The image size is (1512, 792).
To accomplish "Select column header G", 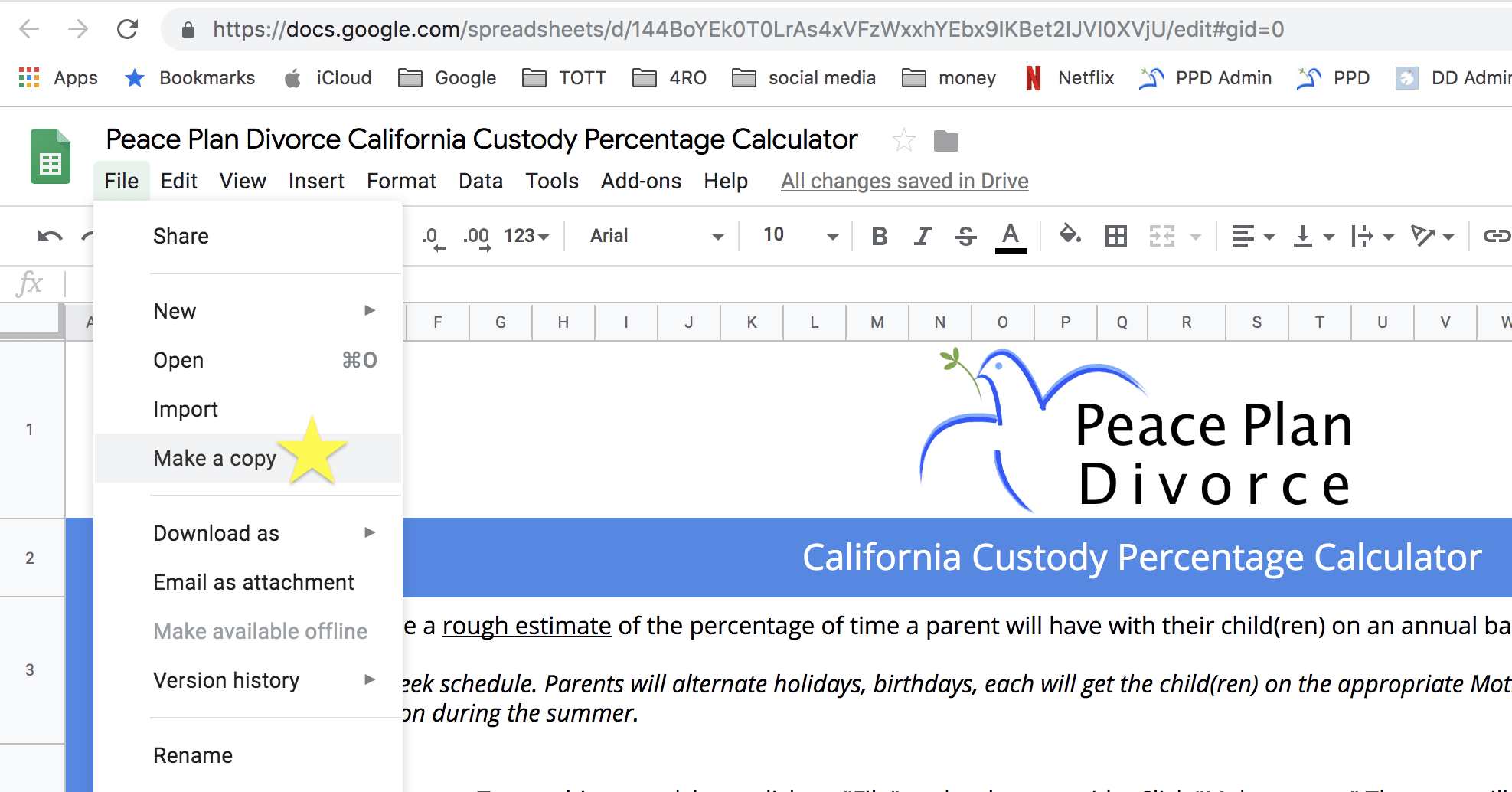I will (x=501, y=322).
